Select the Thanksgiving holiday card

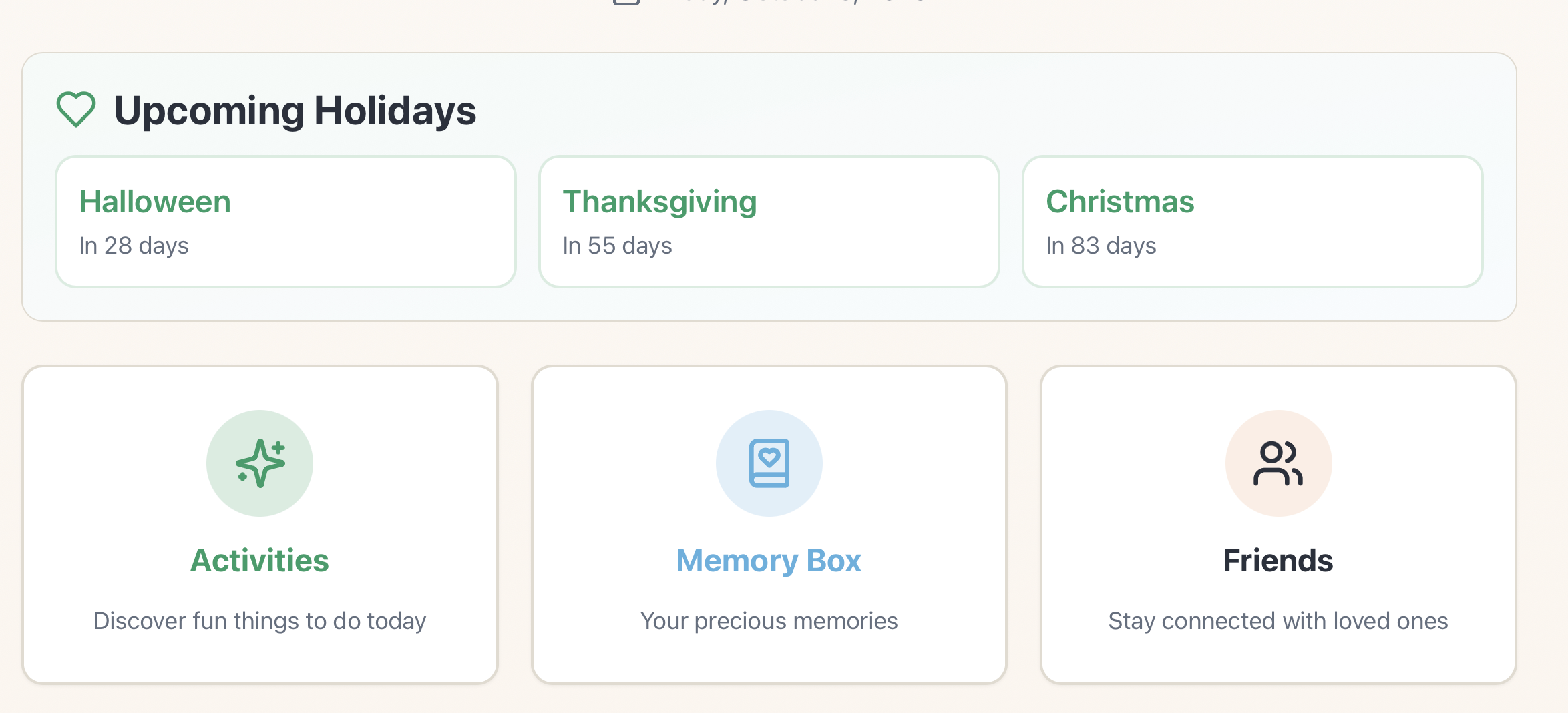pos(769,221)
